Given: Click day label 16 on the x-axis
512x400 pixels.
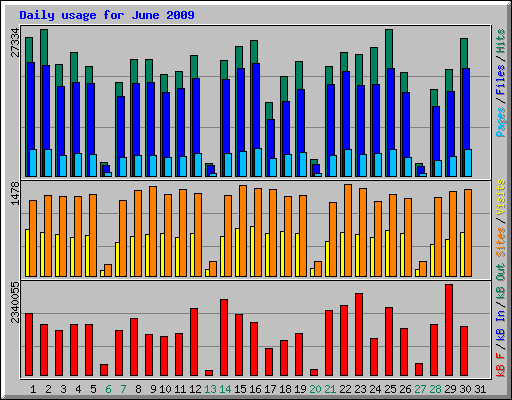Looking at the screenshot, I should point(255,389).
